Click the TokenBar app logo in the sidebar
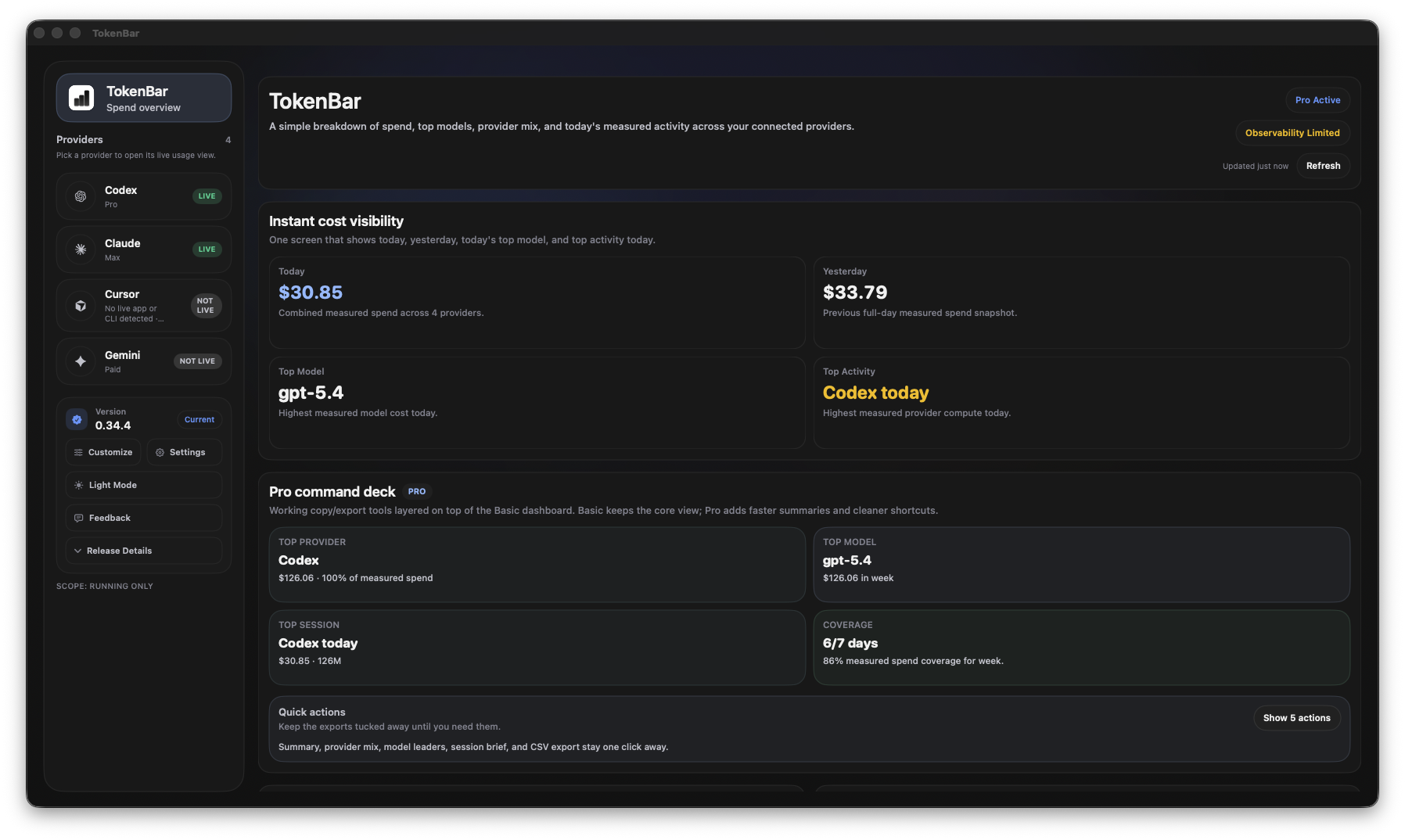Screen dimensions: 1405x840 click(x=81, y=97)
